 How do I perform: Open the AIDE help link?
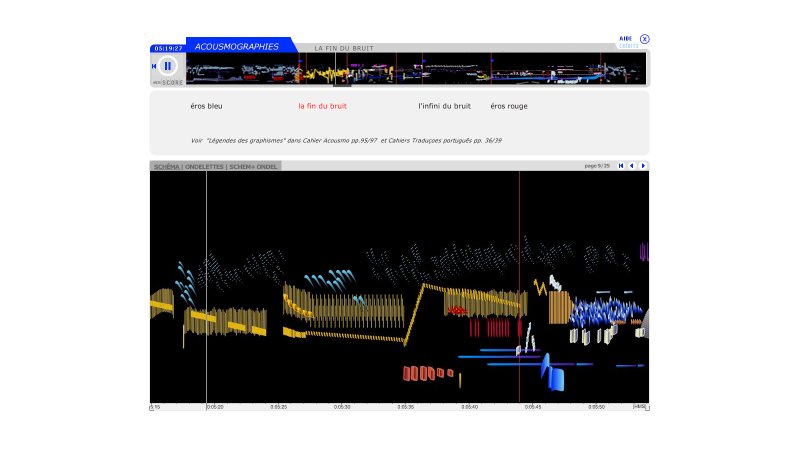[625, 38]
